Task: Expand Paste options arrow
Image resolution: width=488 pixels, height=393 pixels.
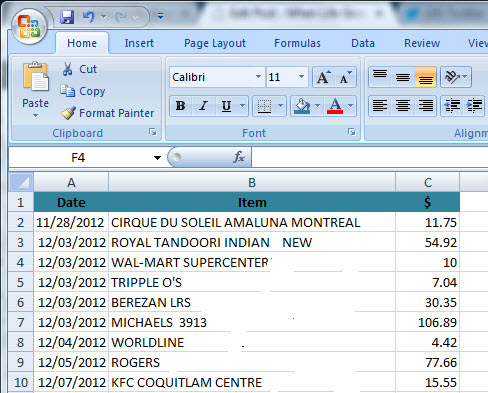Action: (35, 116)
